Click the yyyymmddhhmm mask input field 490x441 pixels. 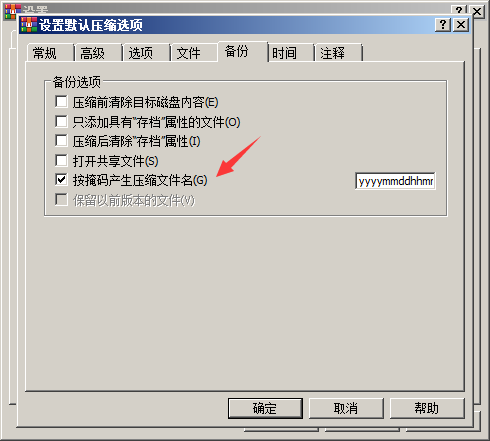point(395,181)
